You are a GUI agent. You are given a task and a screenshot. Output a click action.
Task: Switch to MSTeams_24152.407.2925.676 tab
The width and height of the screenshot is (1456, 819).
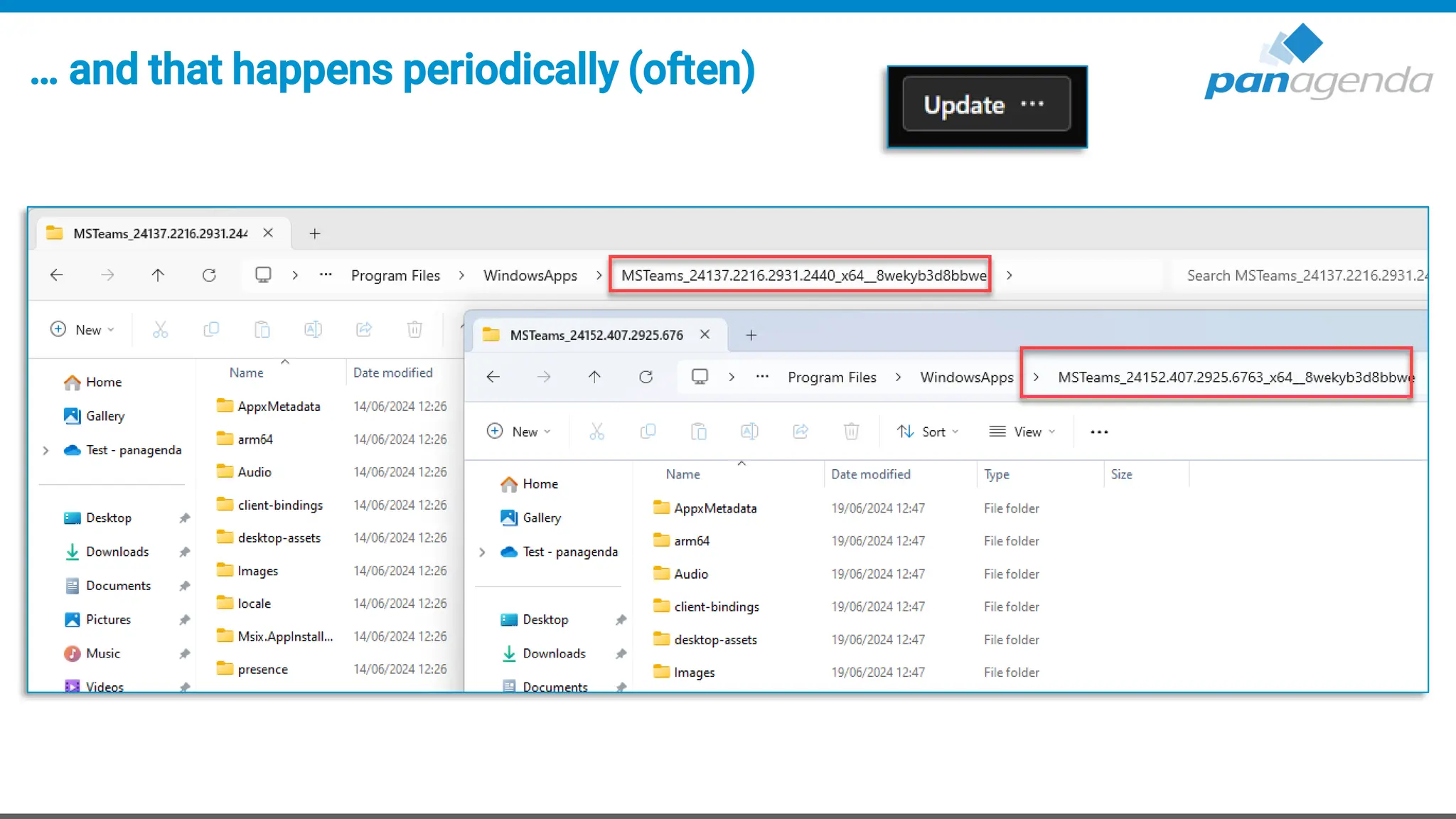[x=596, y=335]
